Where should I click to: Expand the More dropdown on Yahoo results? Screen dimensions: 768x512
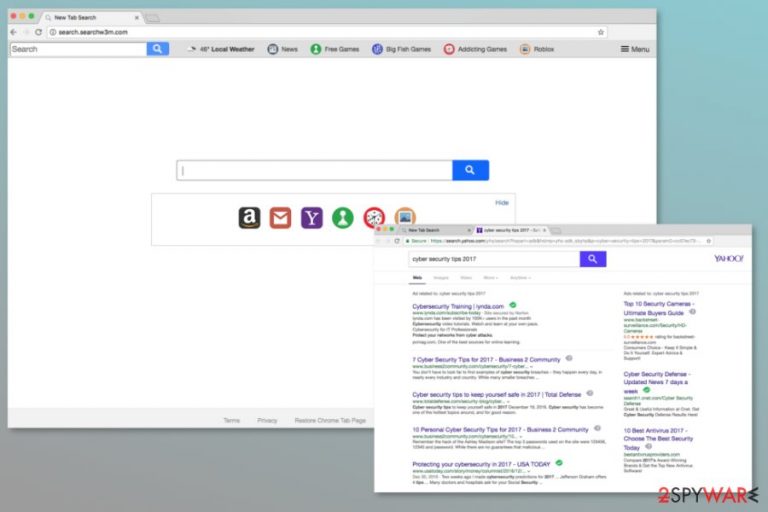coord(491,278)
